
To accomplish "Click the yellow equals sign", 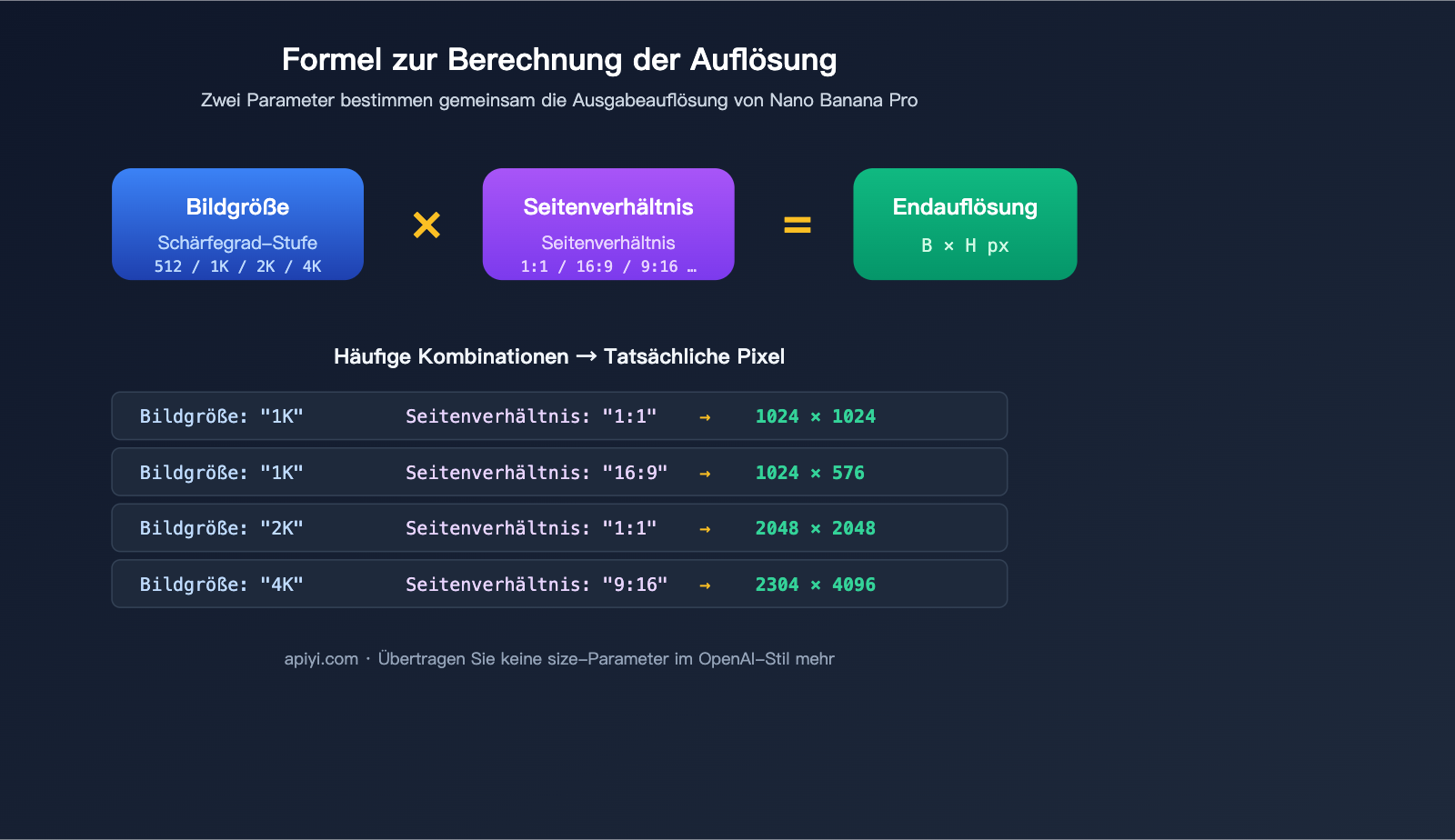I will tap(798, 225).
